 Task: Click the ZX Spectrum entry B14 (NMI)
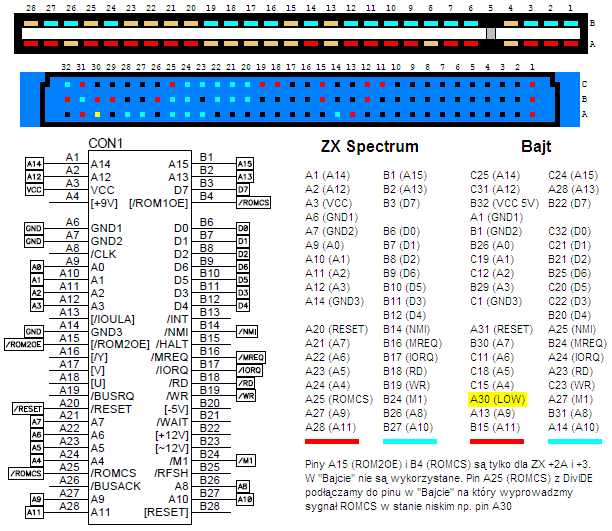[406, 330]
